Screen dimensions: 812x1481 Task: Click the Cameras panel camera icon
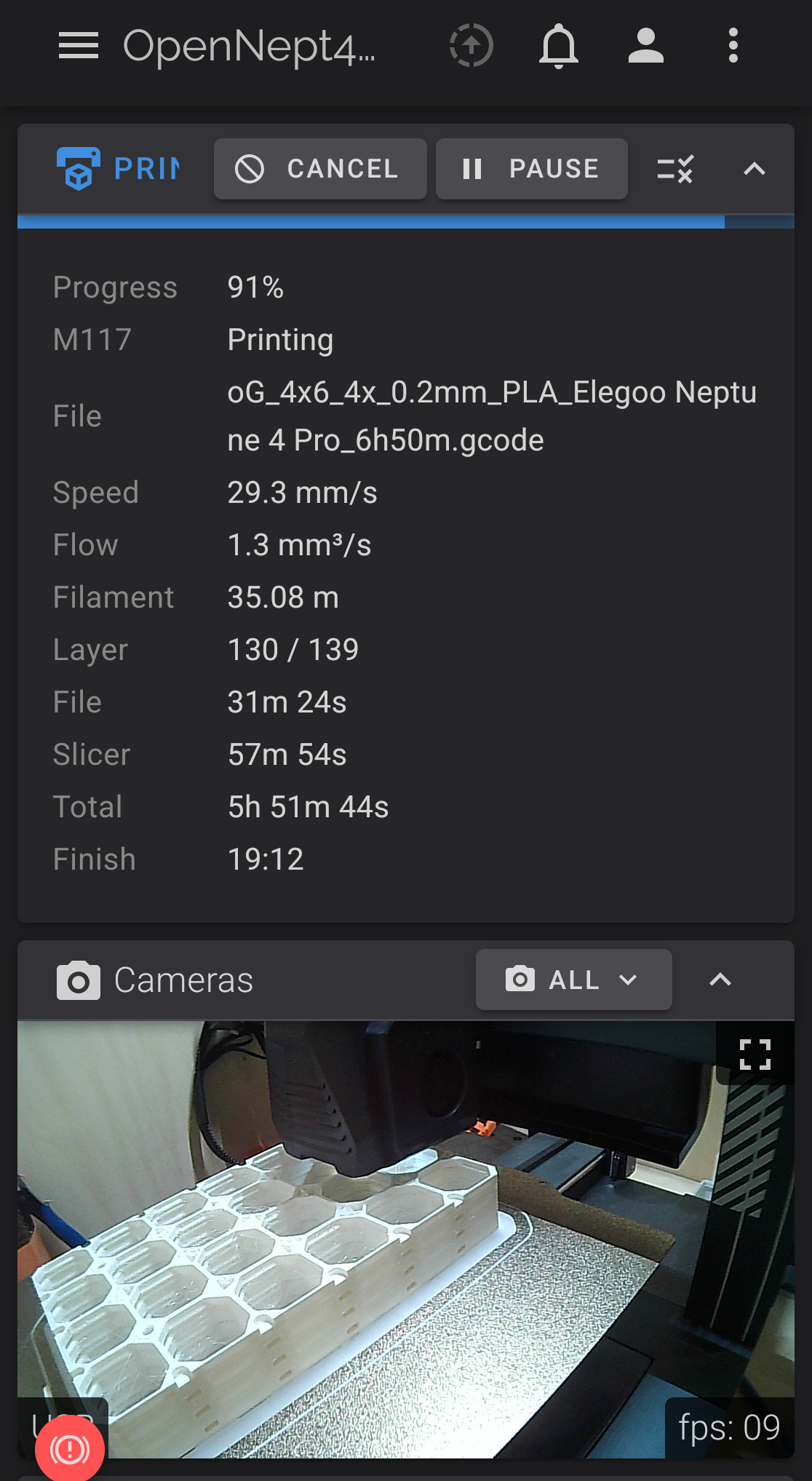click(79, 980)
